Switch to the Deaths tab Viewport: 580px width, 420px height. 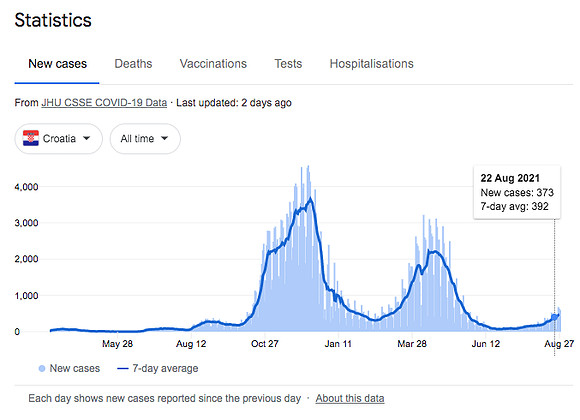133,64
